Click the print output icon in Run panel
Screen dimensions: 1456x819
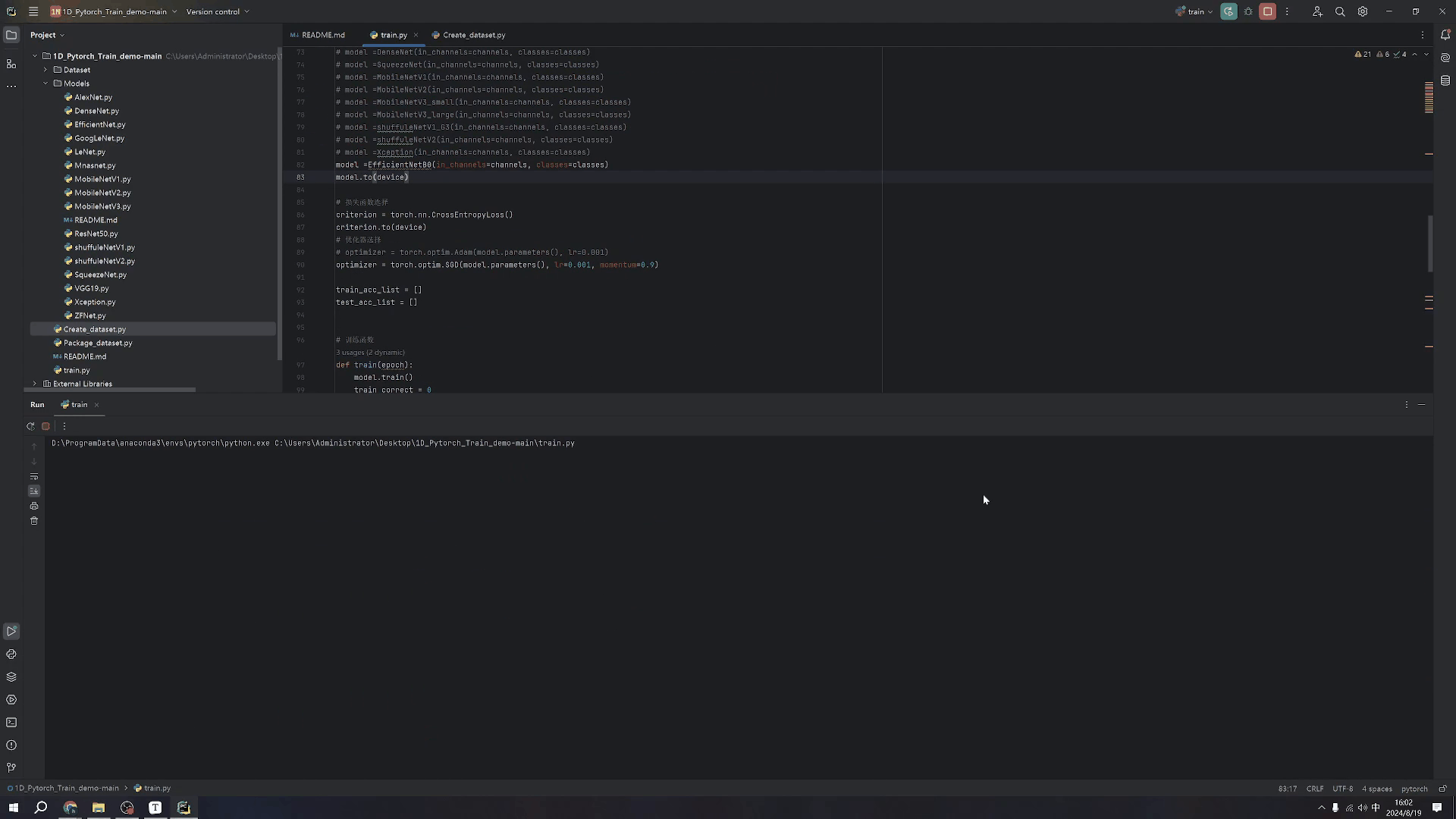coord(34,506)
